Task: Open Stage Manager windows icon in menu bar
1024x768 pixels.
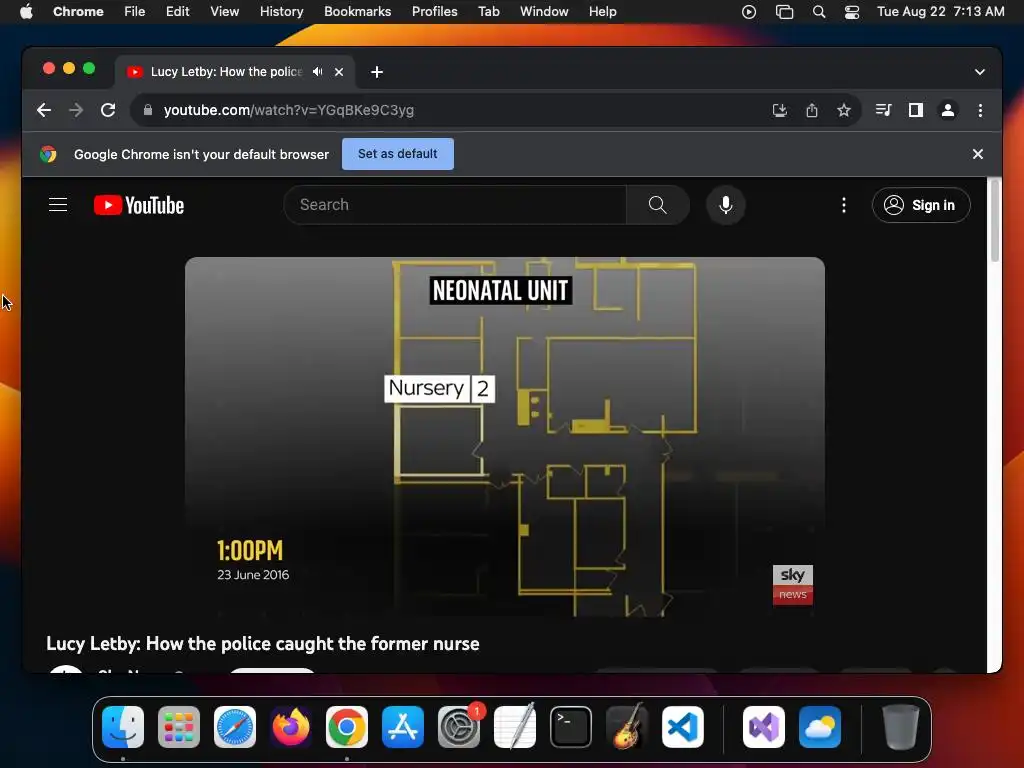Action: click(784, 12)
